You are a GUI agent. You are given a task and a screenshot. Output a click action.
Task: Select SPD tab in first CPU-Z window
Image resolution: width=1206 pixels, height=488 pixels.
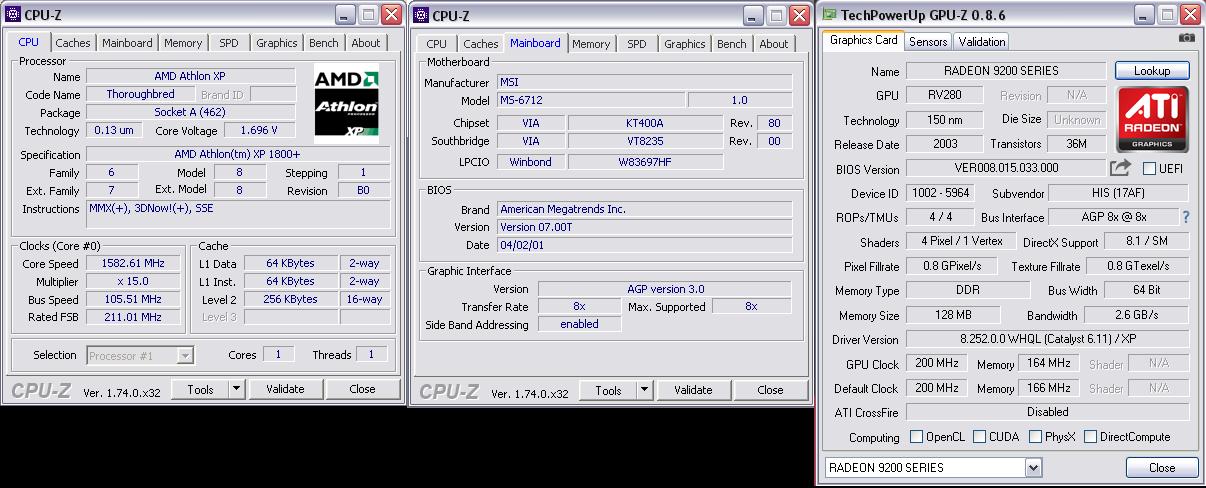pyautogui.click(x=229, y=43)
